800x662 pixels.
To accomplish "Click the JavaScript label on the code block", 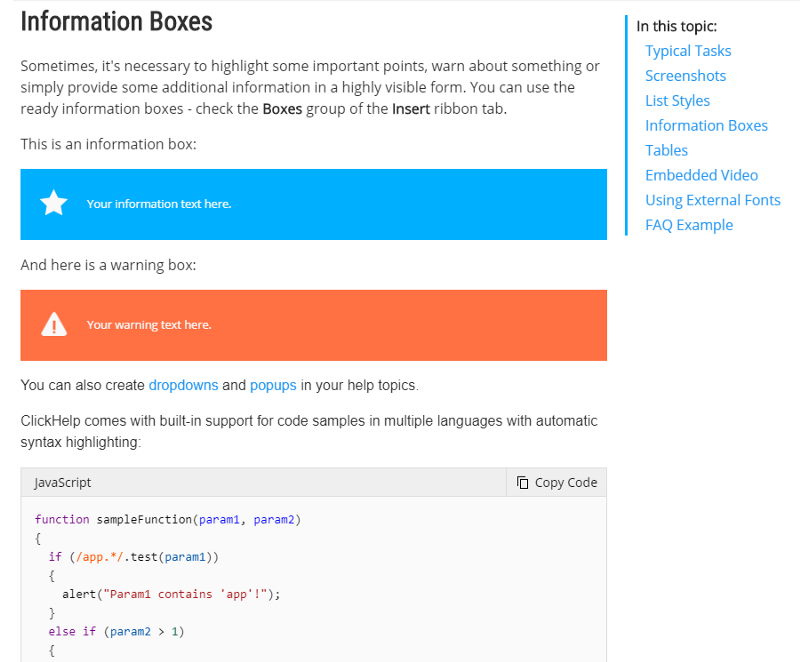I will tap(63, 483).
